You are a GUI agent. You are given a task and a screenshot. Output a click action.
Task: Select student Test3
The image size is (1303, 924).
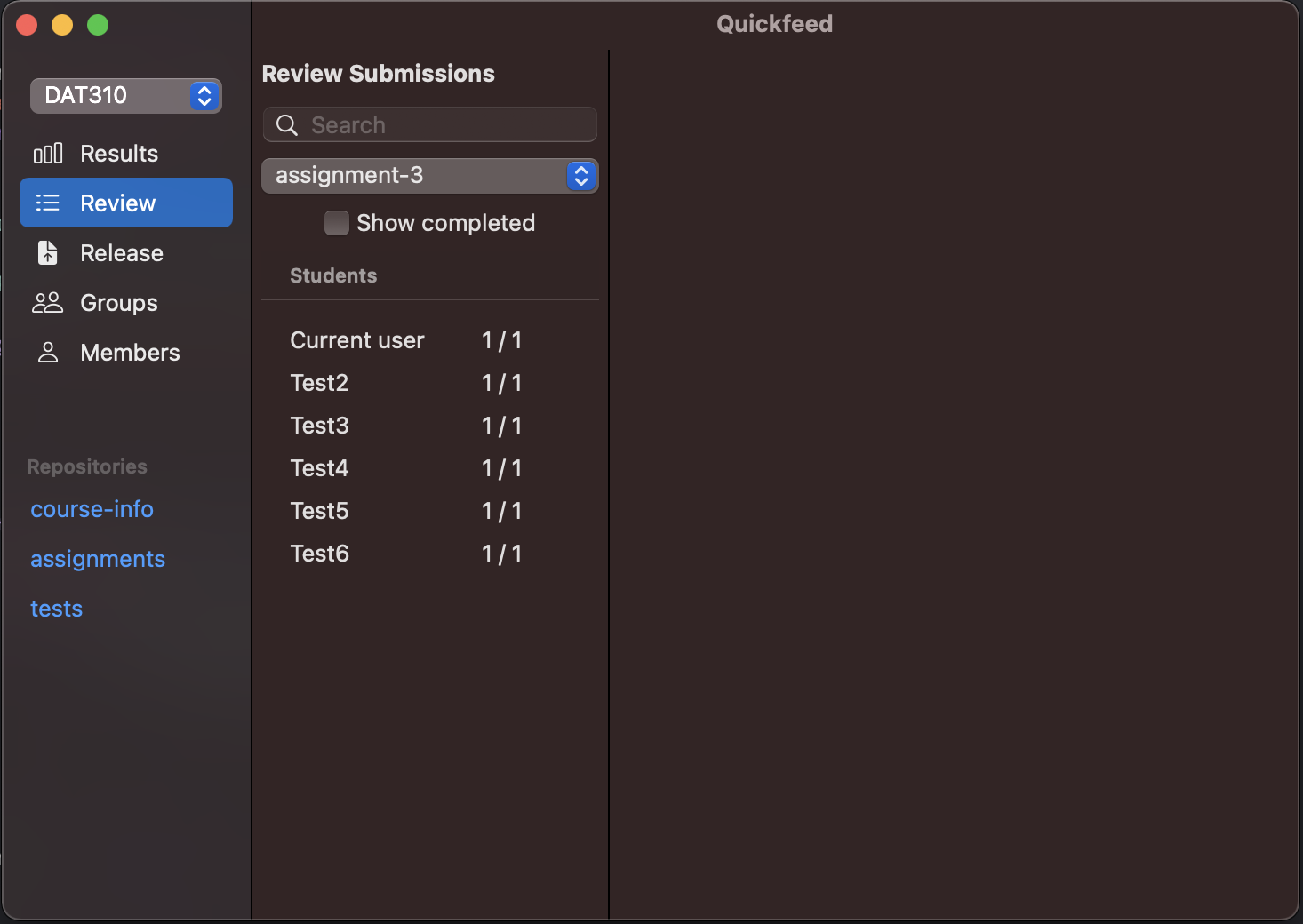430,426
